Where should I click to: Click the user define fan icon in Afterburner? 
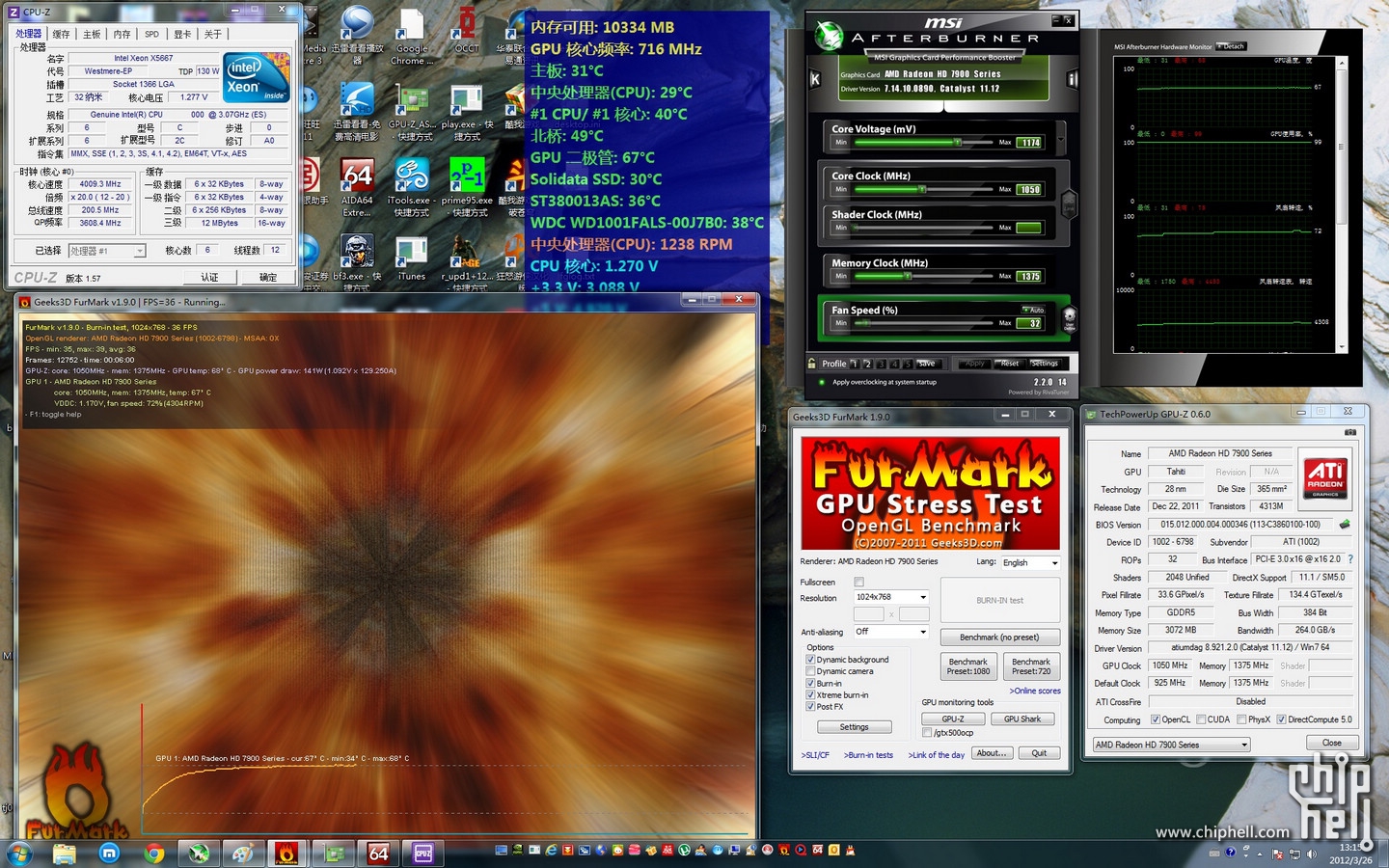[1069, 318]
